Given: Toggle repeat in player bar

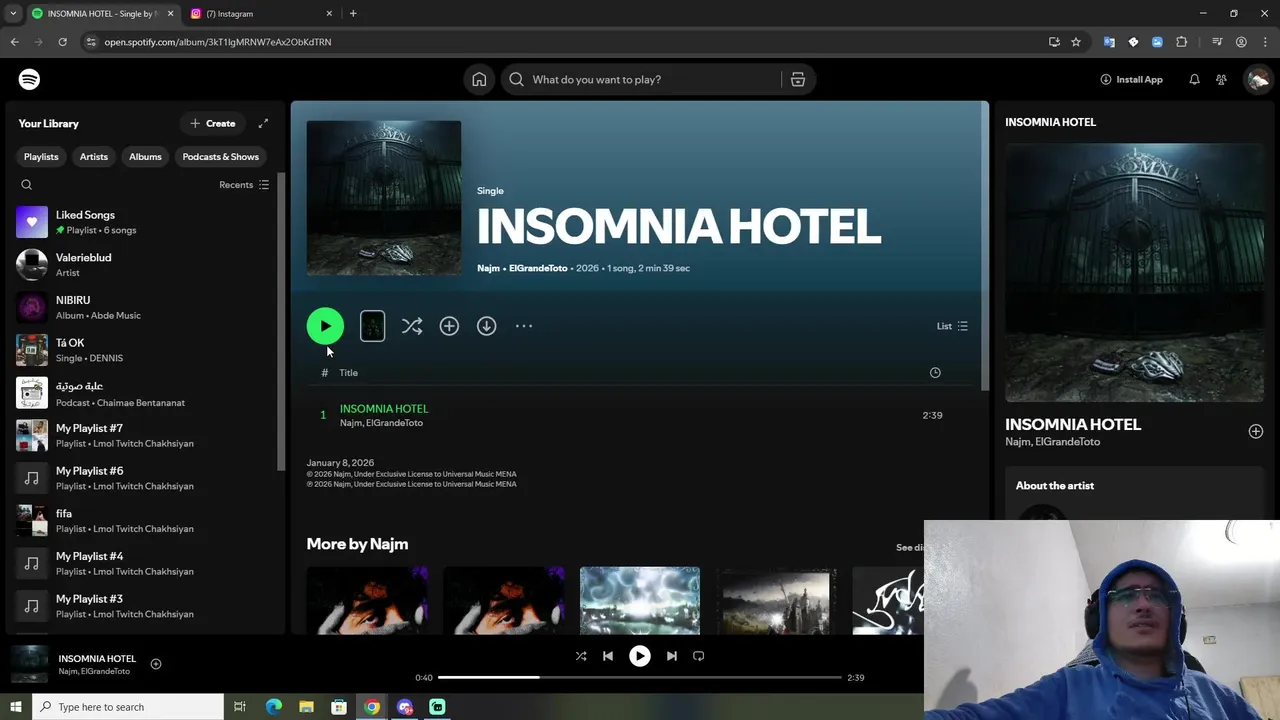Looking at the screenshot, I should tap(699, 656).
